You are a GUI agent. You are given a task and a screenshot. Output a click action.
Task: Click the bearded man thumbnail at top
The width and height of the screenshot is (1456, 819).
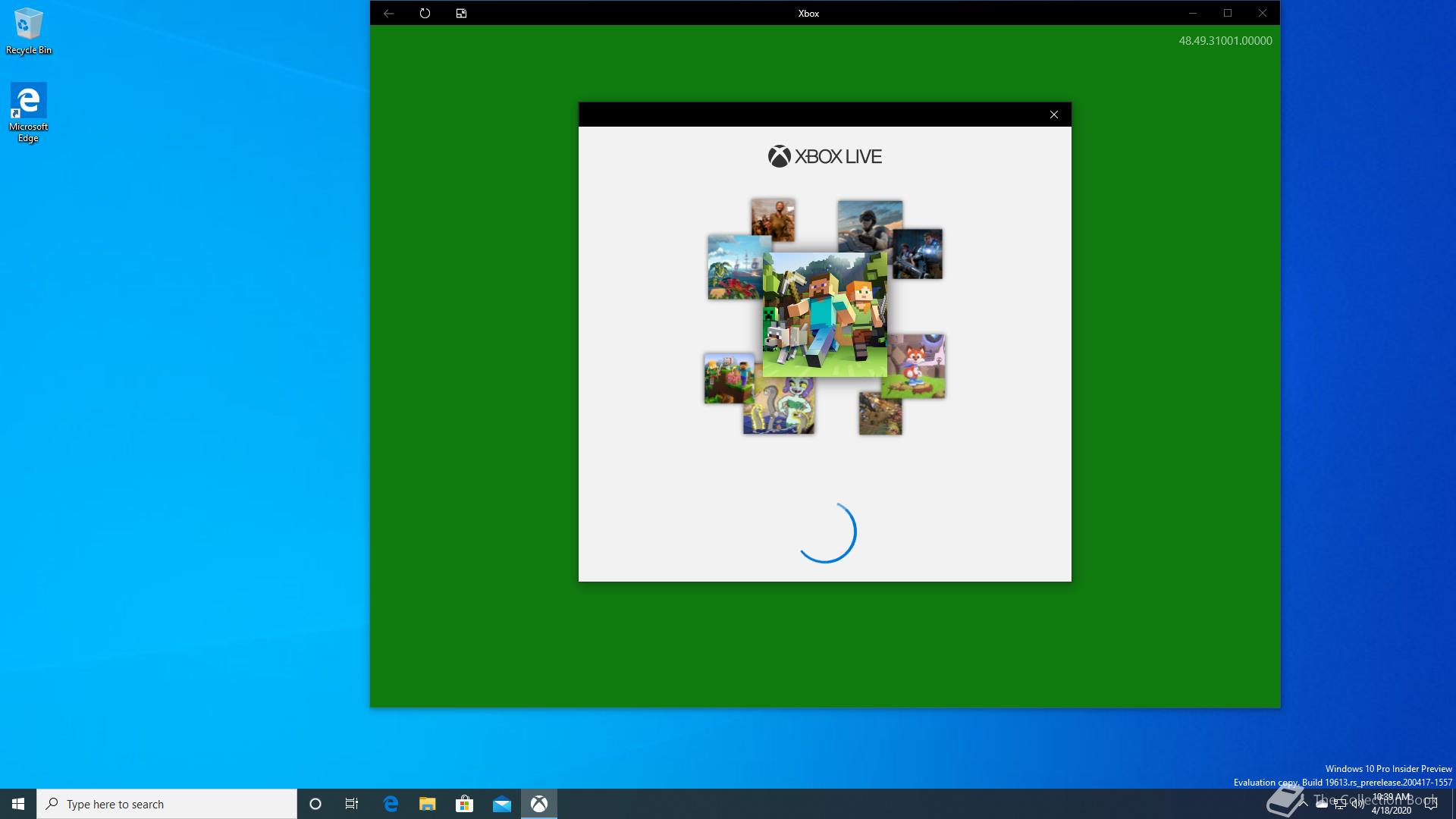coord(773,220)
